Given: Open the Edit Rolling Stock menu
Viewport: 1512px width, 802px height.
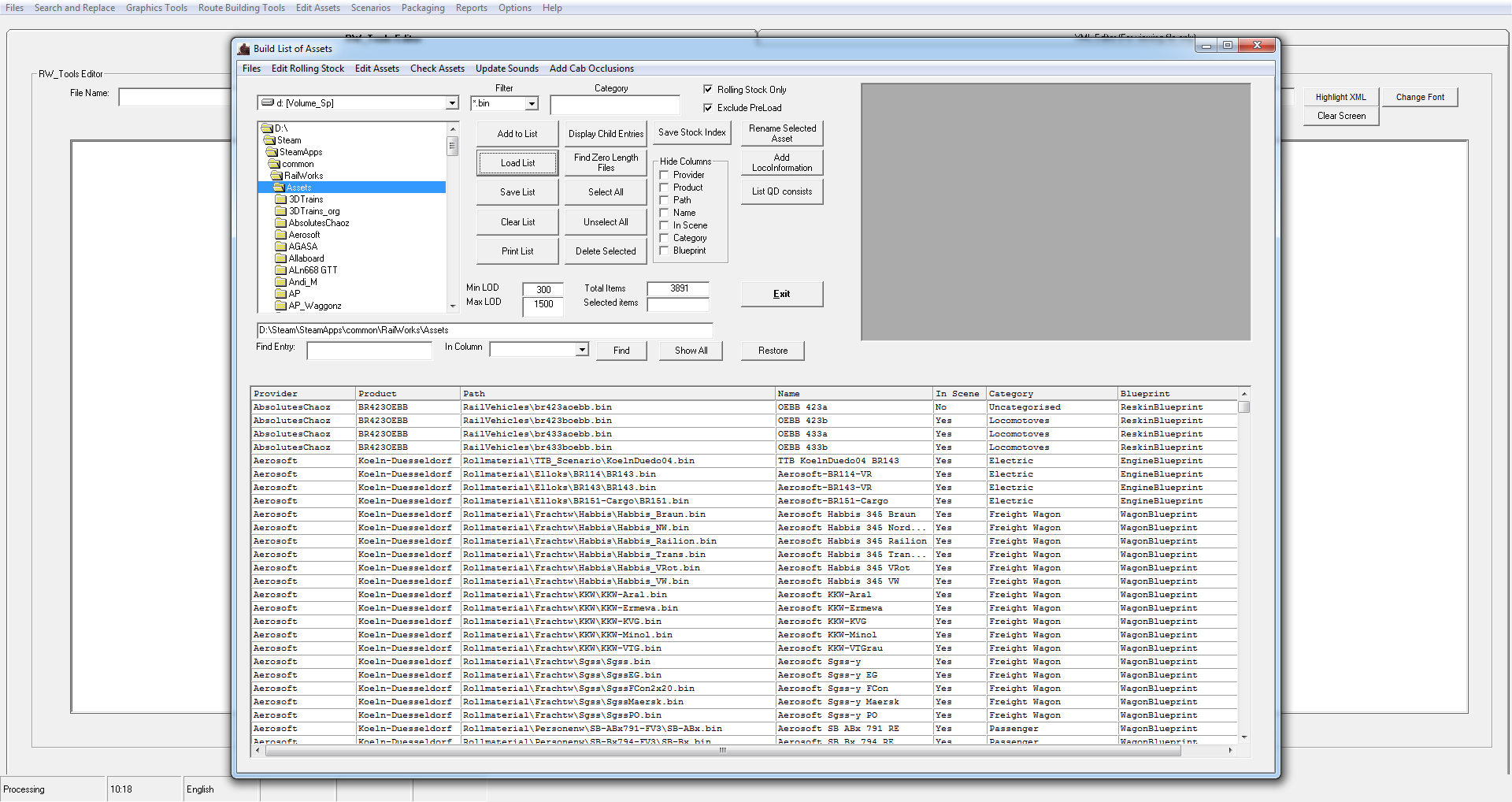Looking at the screenshot, I should coord(307,69).
